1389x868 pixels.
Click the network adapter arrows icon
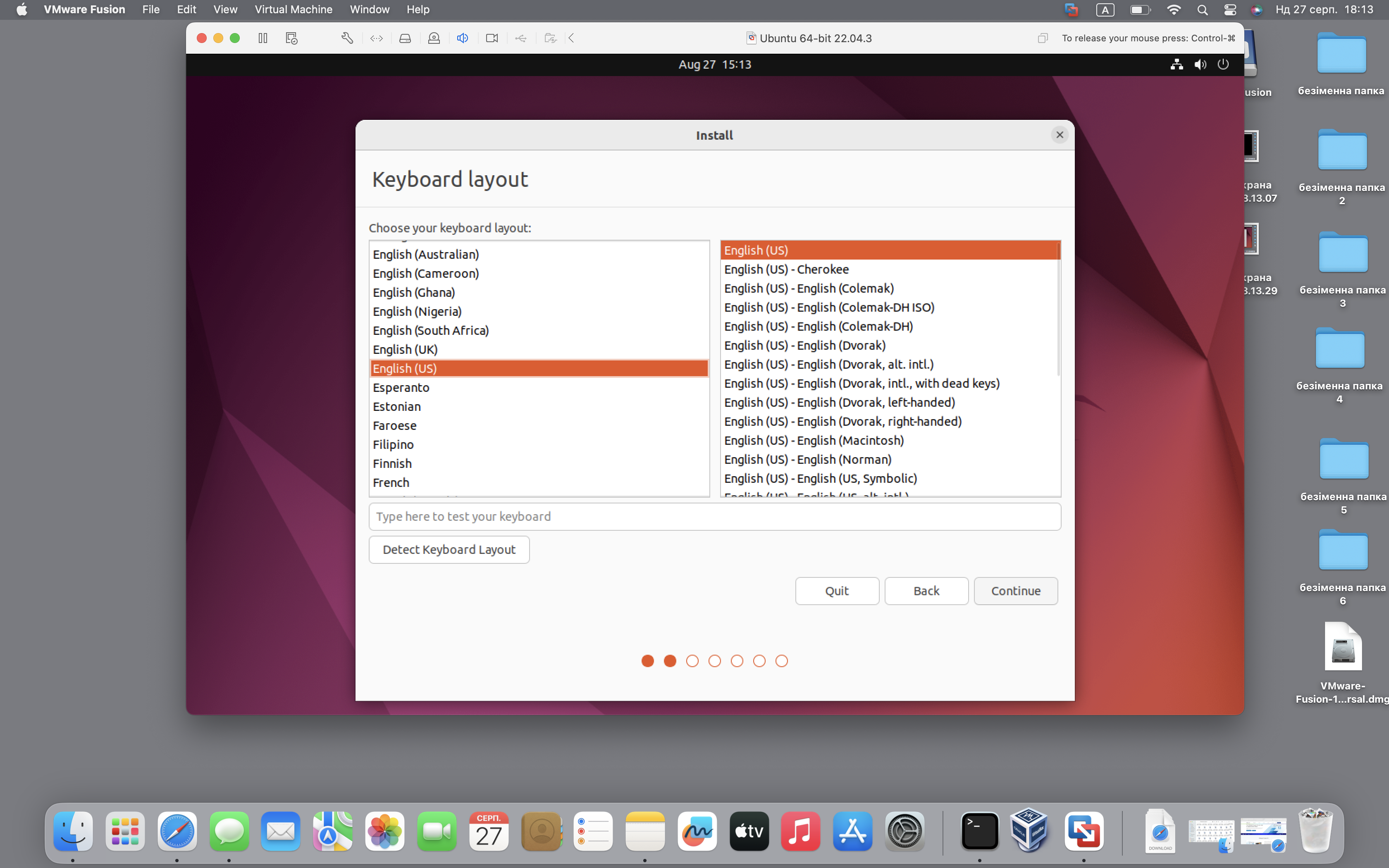coord(377,38)
